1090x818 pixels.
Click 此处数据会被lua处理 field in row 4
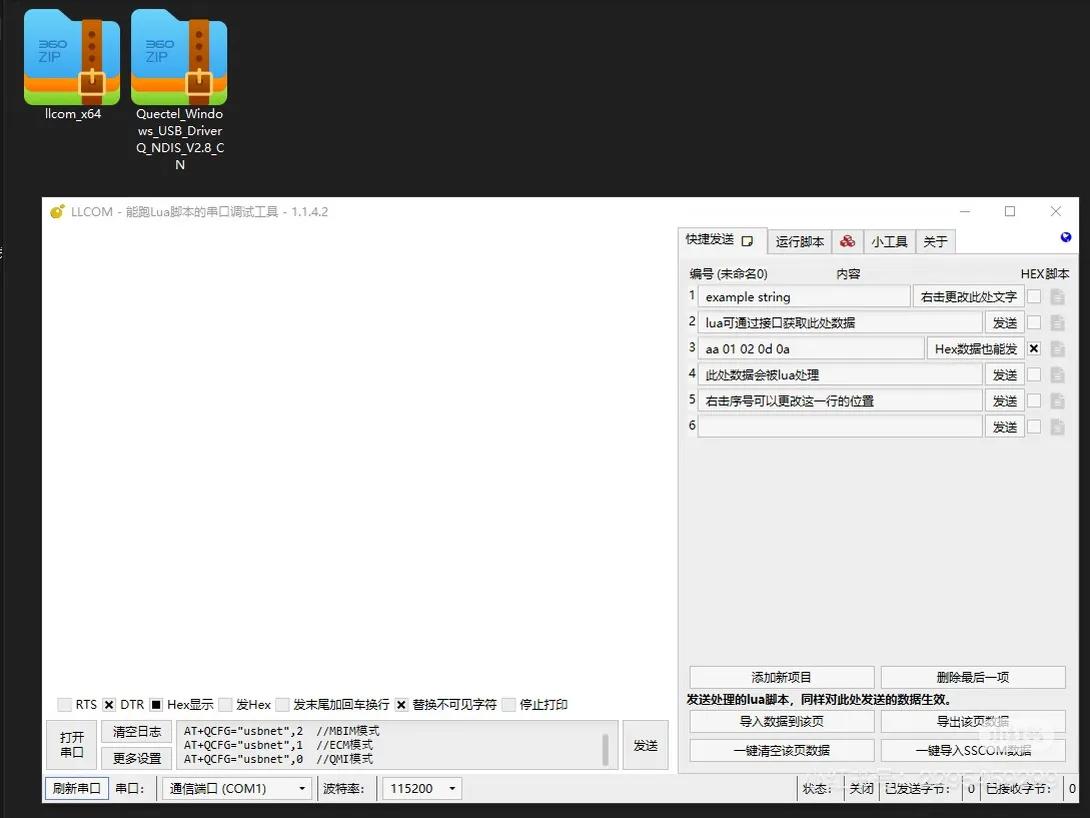[840, 375]
